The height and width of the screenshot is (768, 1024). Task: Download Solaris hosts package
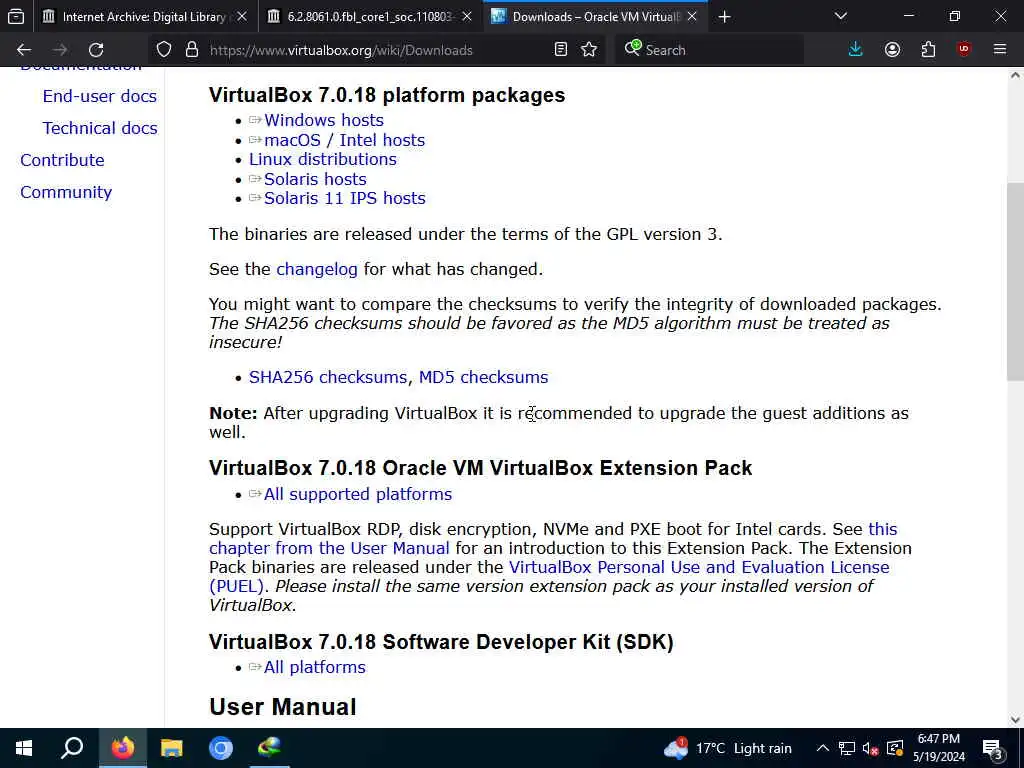(x=315, y=179)
